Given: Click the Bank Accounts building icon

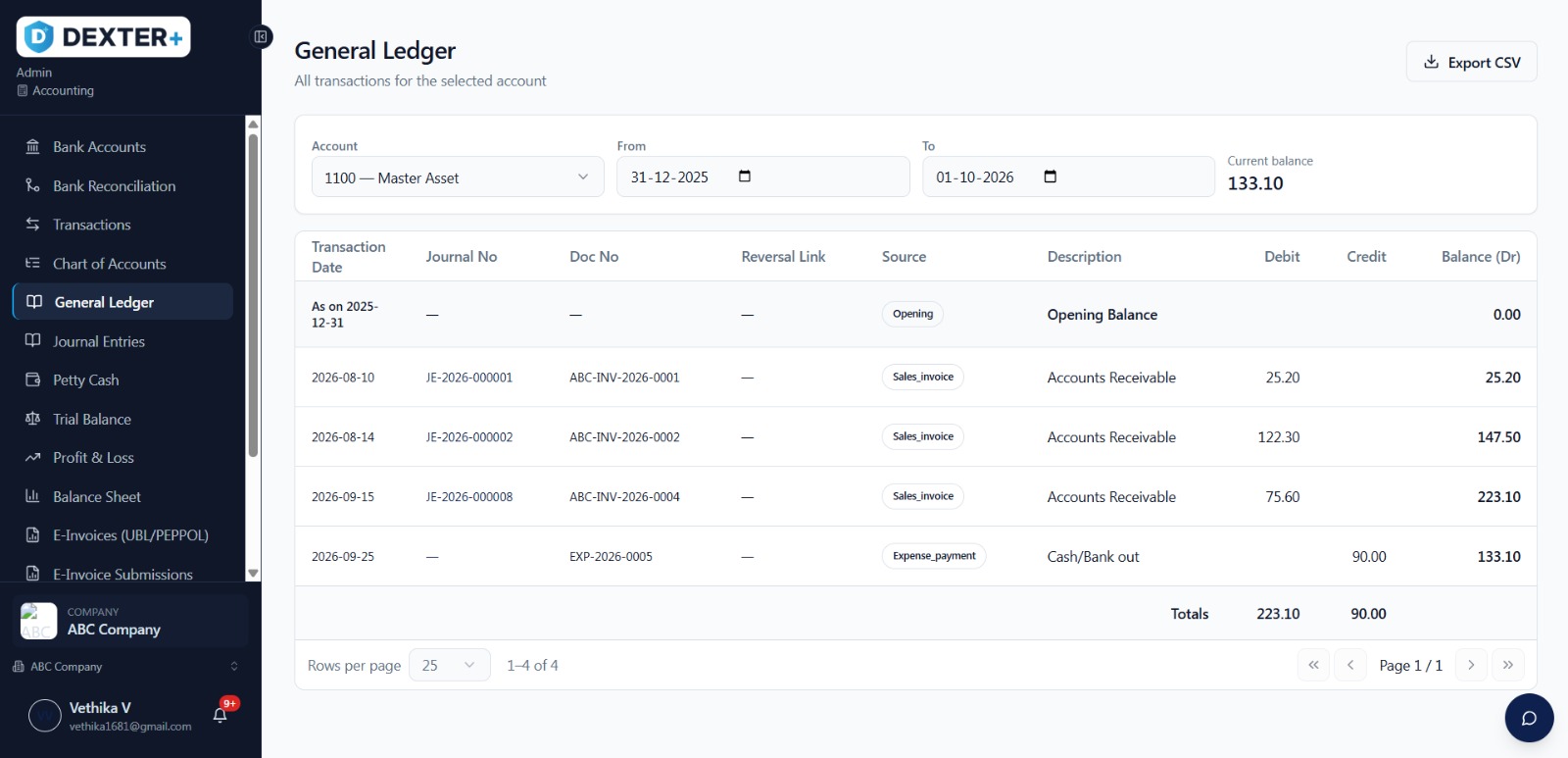Looking at the screenshot, I should tap(32, 146).
